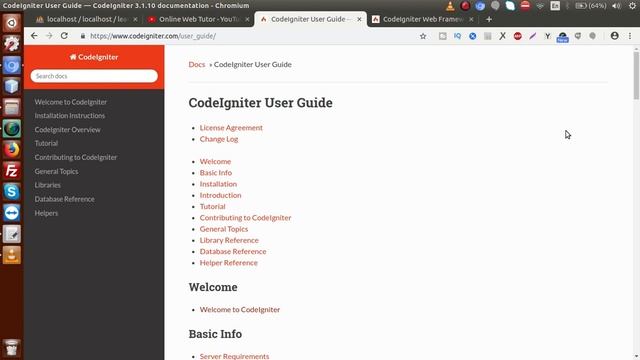Click the Tutorial link in main contents

coord(212,206)
